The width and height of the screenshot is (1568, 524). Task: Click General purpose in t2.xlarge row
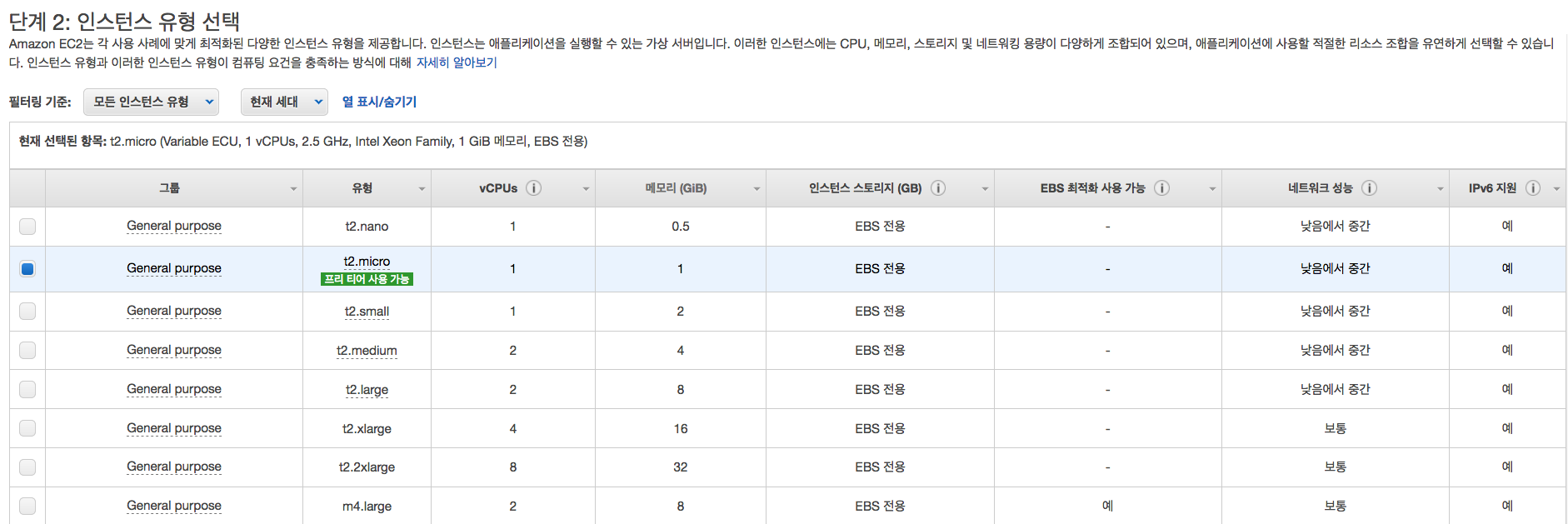(x=174, y=428)
